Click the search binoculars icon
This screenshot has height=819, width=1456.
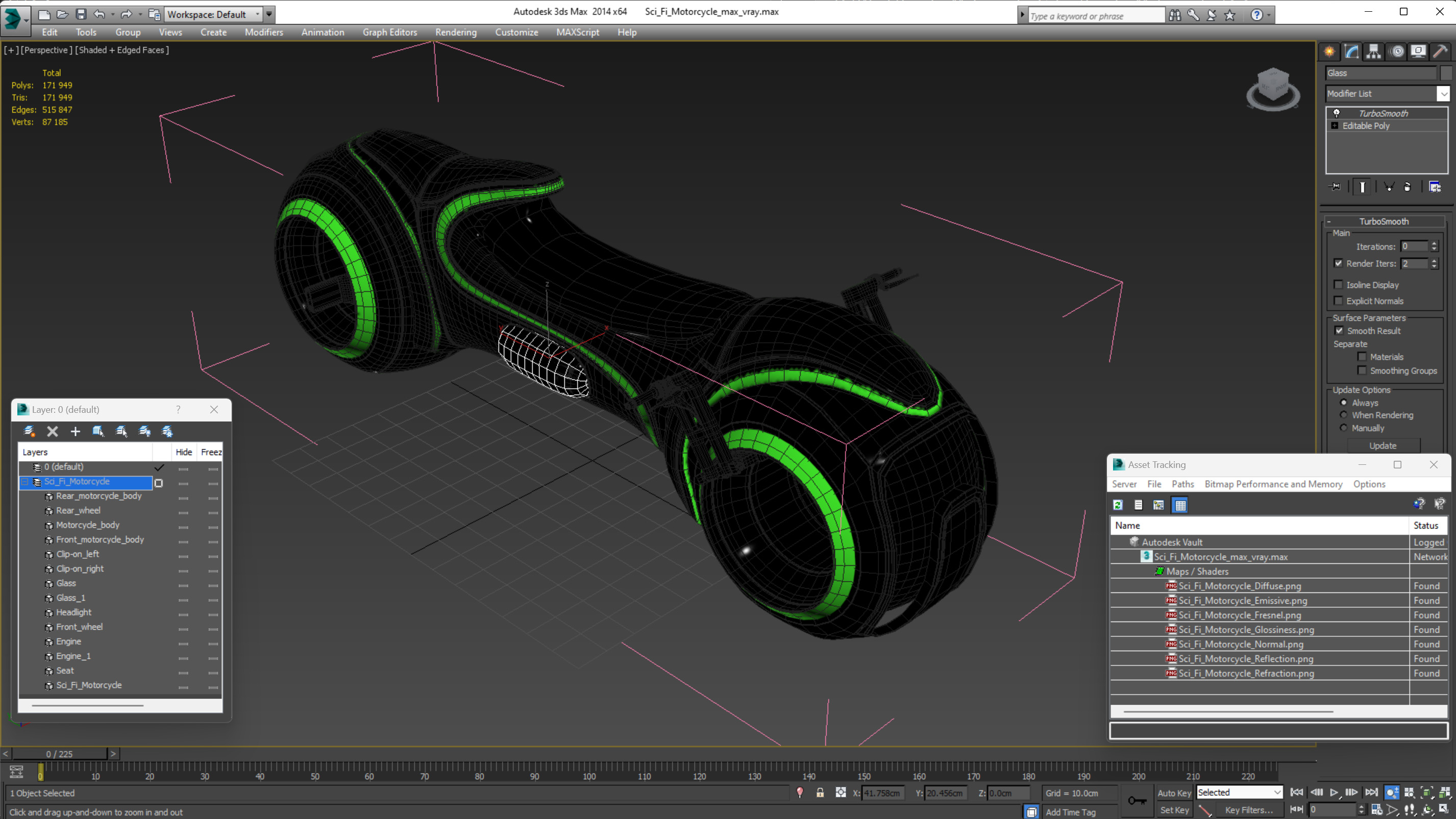[1174, 15]
